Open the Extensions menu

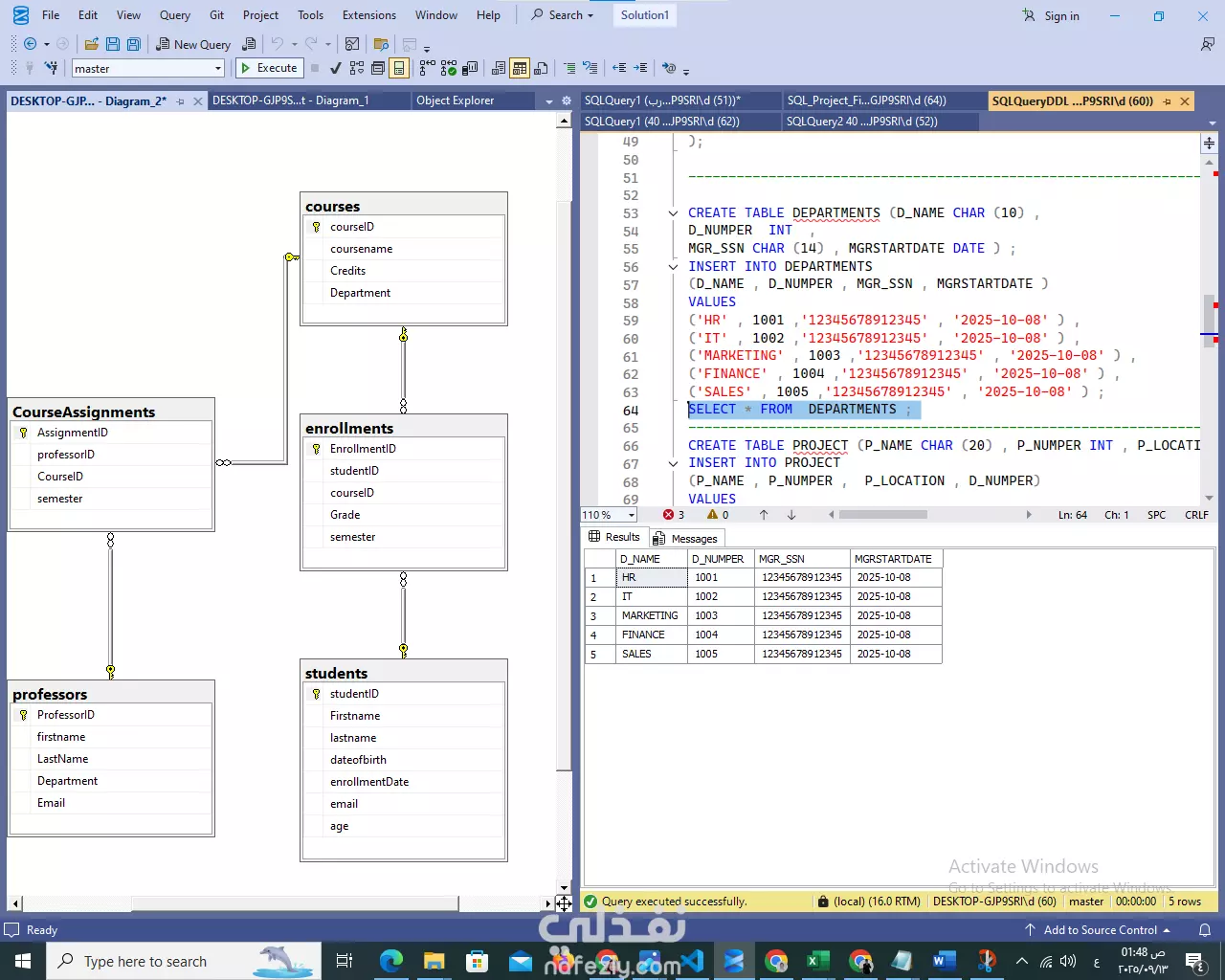pyautogui.click(x=369, y=15)
